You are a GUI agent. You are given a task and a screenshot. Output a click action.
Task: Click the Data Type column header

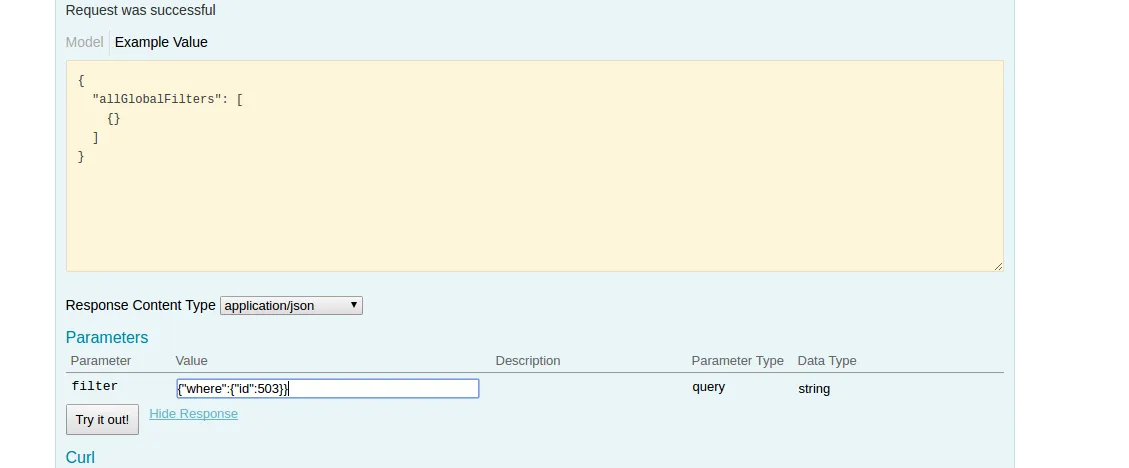pyautogui.click(x=827, y=360)
